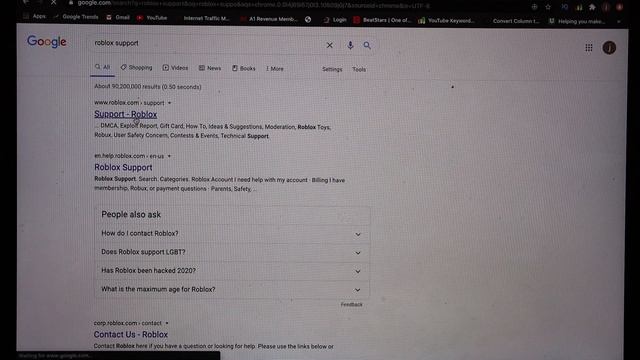Open the Google Trends bookmark
This screenshot has width=640, height=360.
(x=76, y=17)
